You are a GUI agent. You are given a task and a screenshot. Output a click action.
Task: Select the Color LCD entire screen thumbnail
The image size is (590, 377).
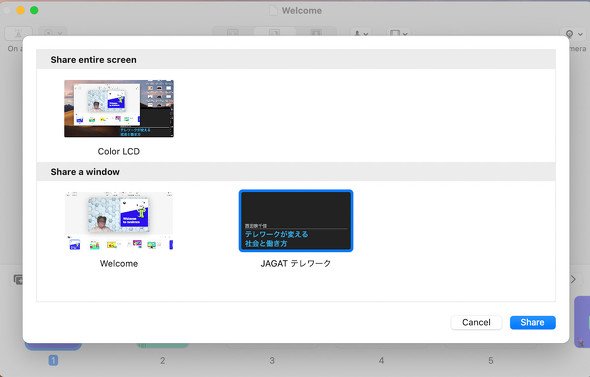[119, 108]
